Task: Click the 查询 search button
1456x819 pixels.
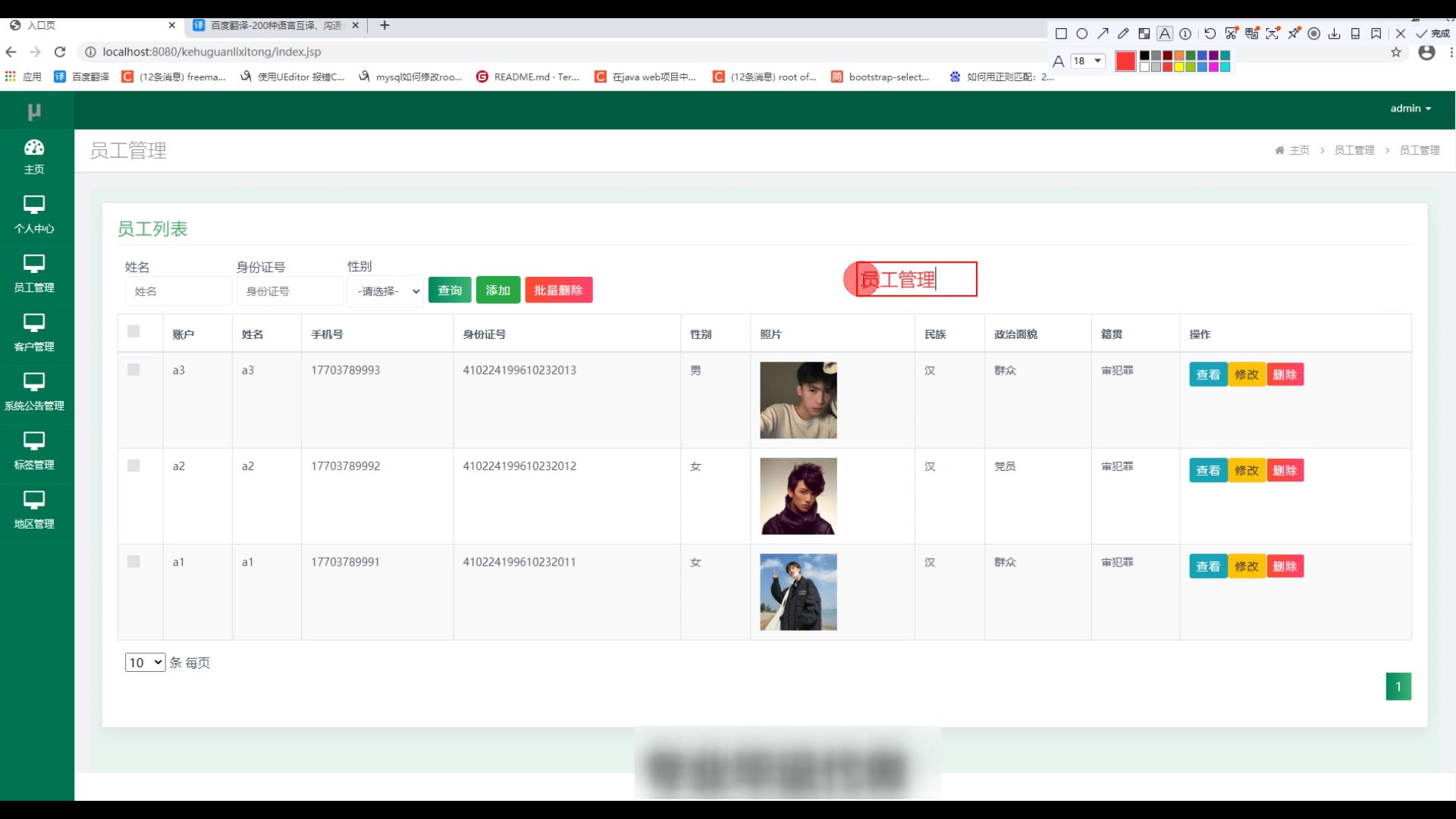Action: 450,290
